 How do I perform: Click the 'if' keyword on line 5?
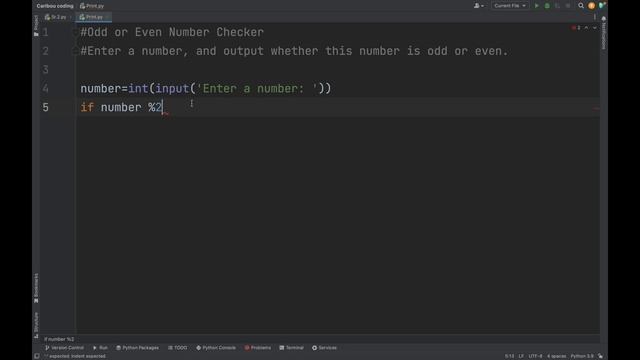pyautogui.click(x=87, y=107)
